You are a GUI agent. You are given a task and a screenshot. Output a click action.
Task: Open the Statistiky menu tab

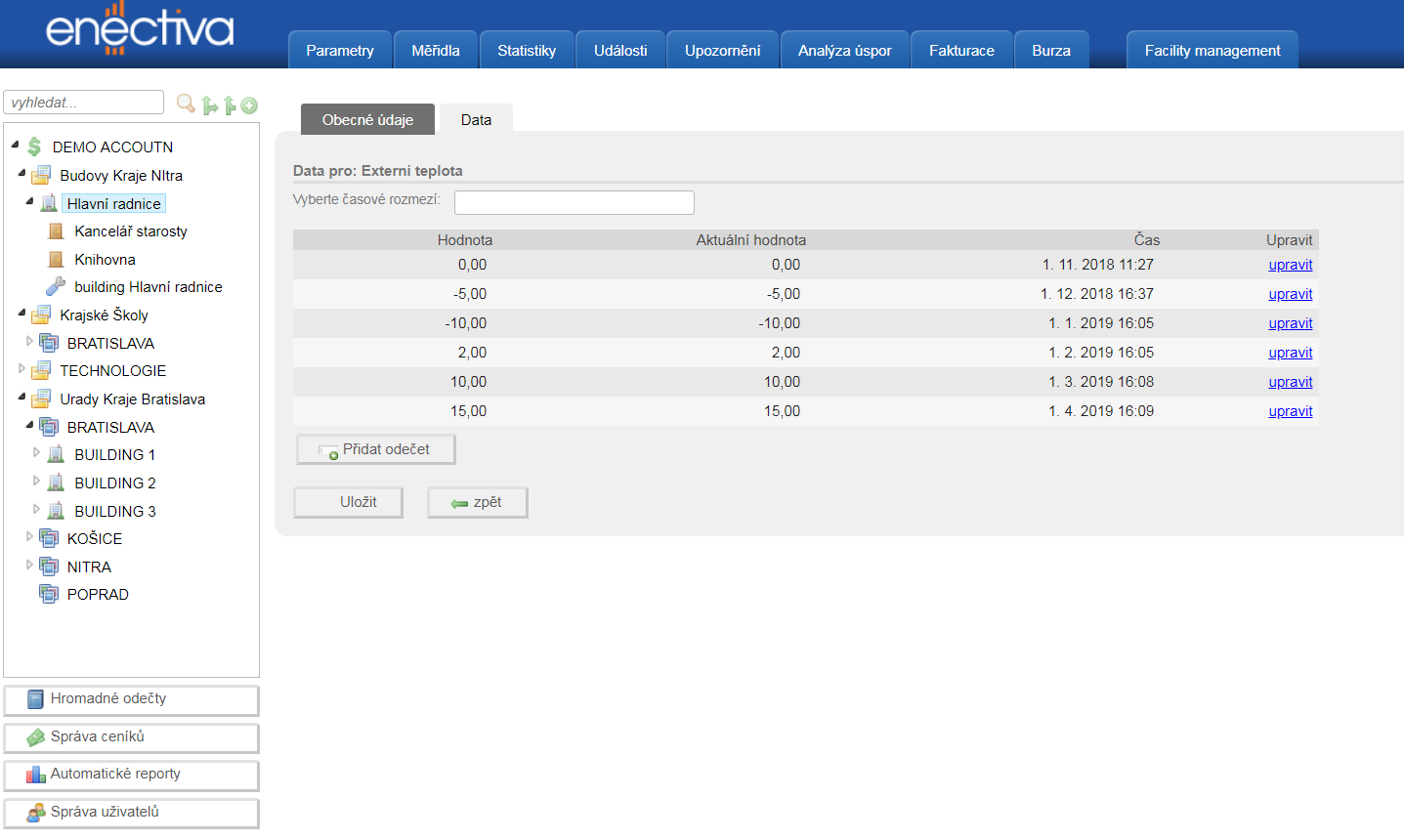(526, 51)
